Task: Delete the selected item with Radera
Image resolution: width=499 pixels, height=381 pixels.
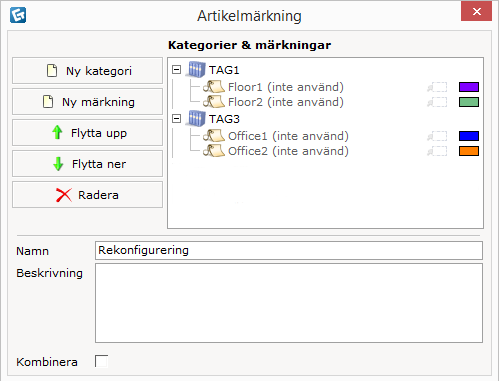Action: click(x=88, y=195)
